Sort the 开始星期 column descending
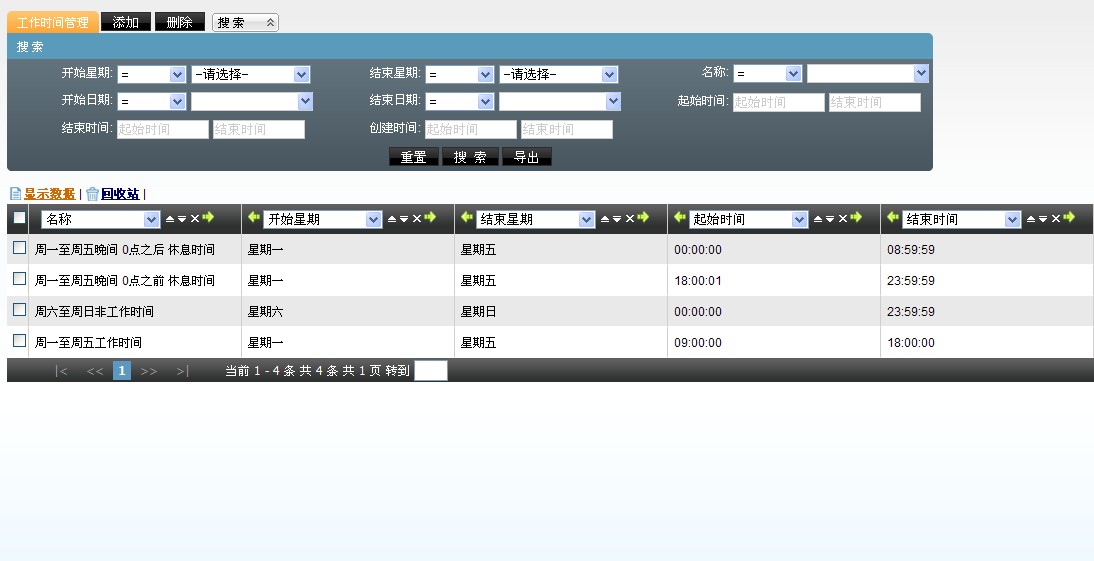This screenshot has width=1094, height=561. click(x=403, y=219)
